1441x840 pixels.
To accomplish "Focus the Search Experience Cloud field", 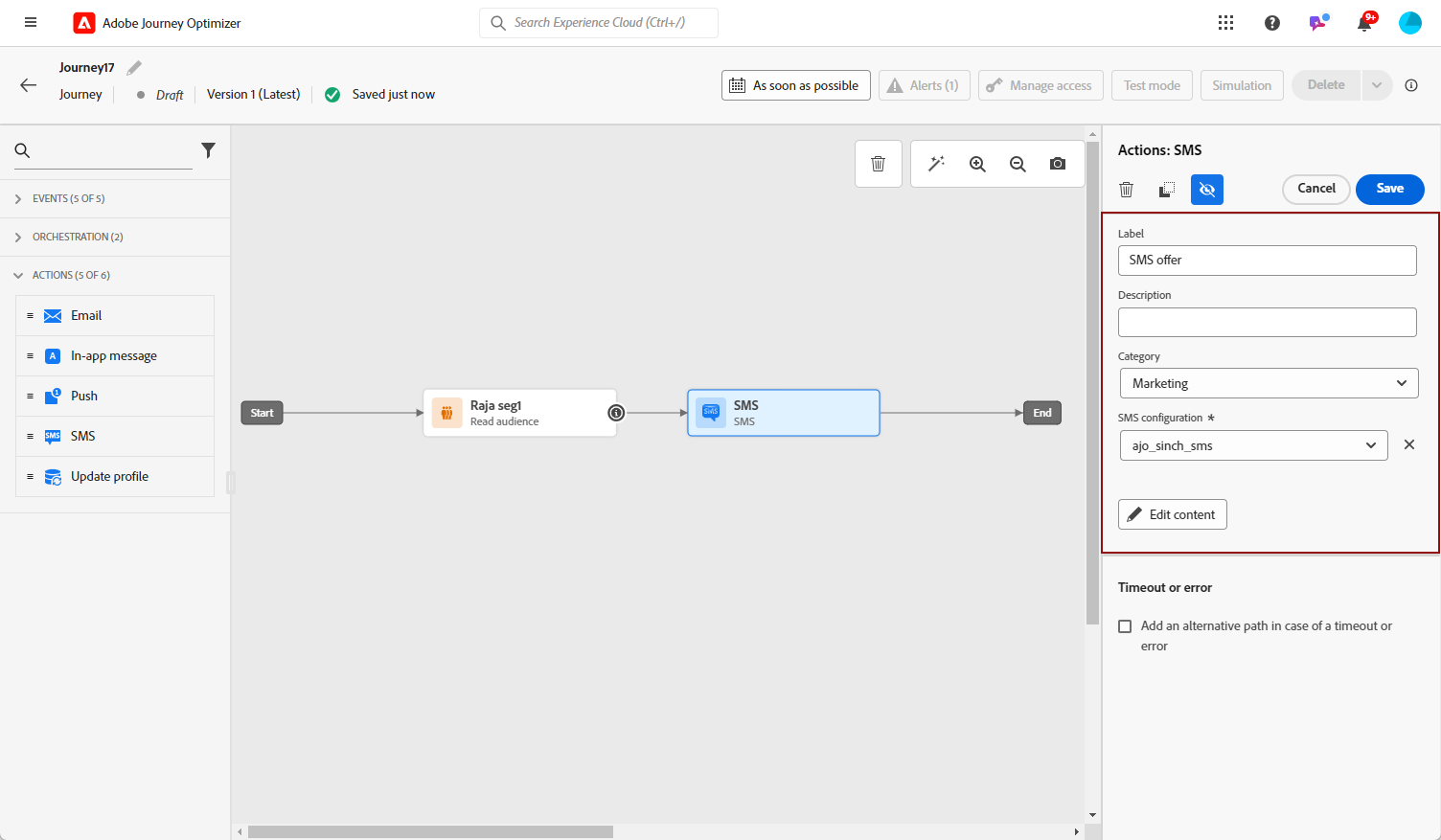I will (599, 23).
